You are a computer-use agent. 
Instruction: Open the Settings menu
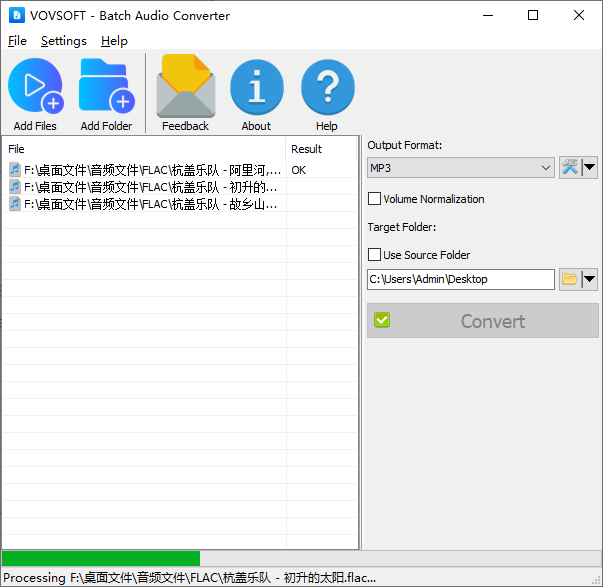[x=64, y=41]
